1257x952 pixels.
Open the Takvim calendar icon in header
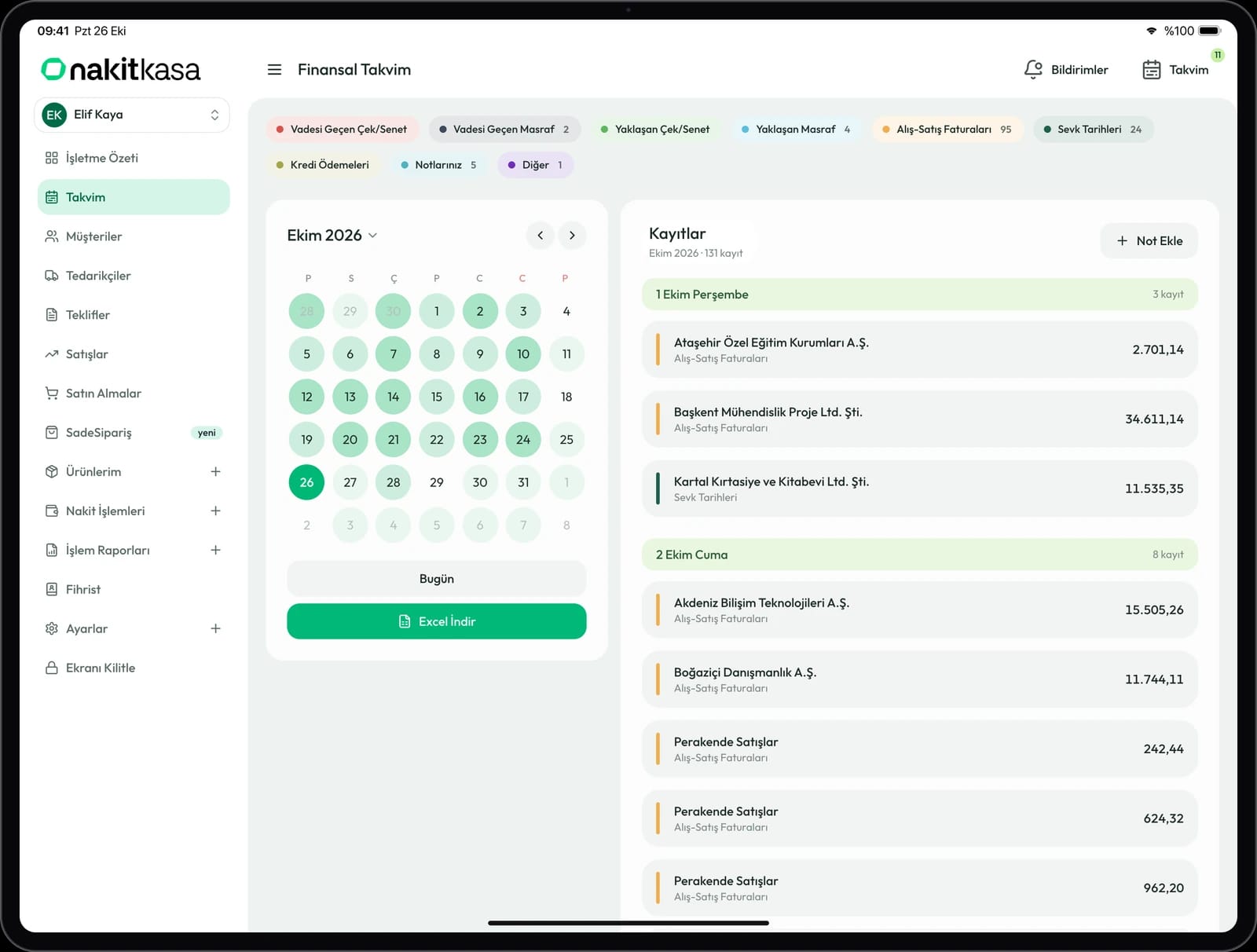1151,70
